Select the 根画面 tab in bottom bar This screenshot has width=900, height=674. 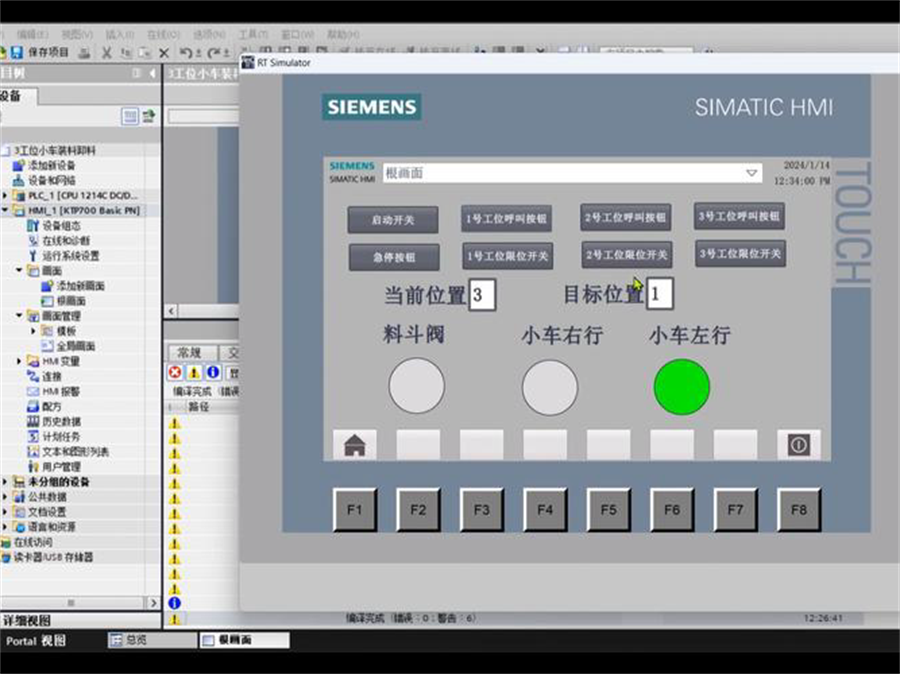(245, 640)
